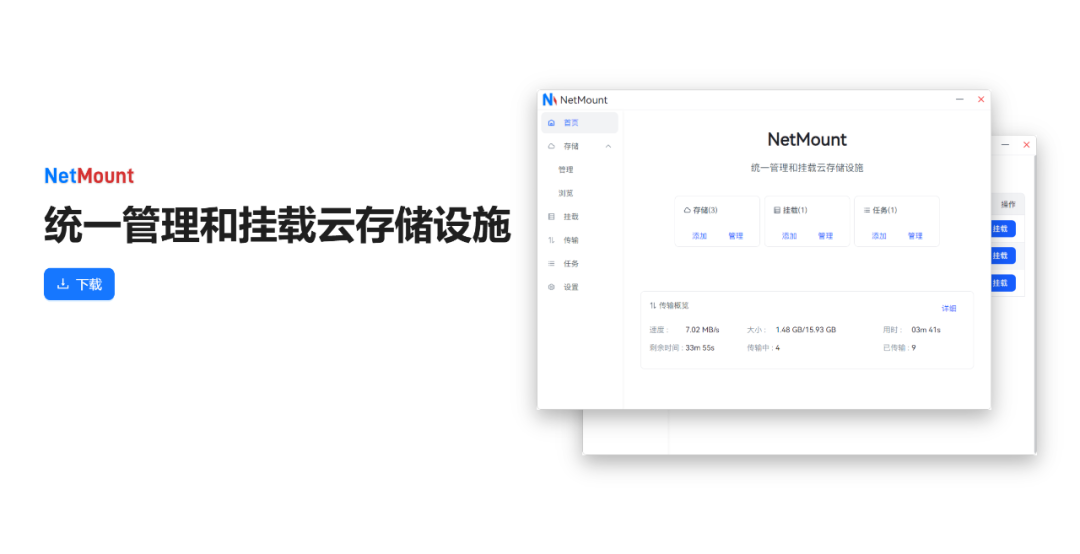This screenshot has width=1080, height=554.
Task: Click the 传输中 : 4 entry
Action: (763, 348)
